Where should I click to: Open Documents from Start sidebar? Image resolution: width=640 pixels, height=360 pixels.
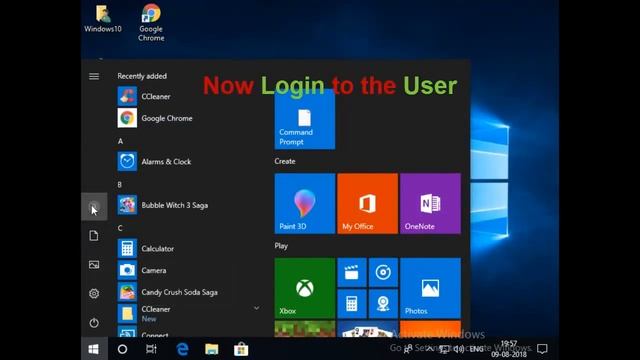pos(94,236)
